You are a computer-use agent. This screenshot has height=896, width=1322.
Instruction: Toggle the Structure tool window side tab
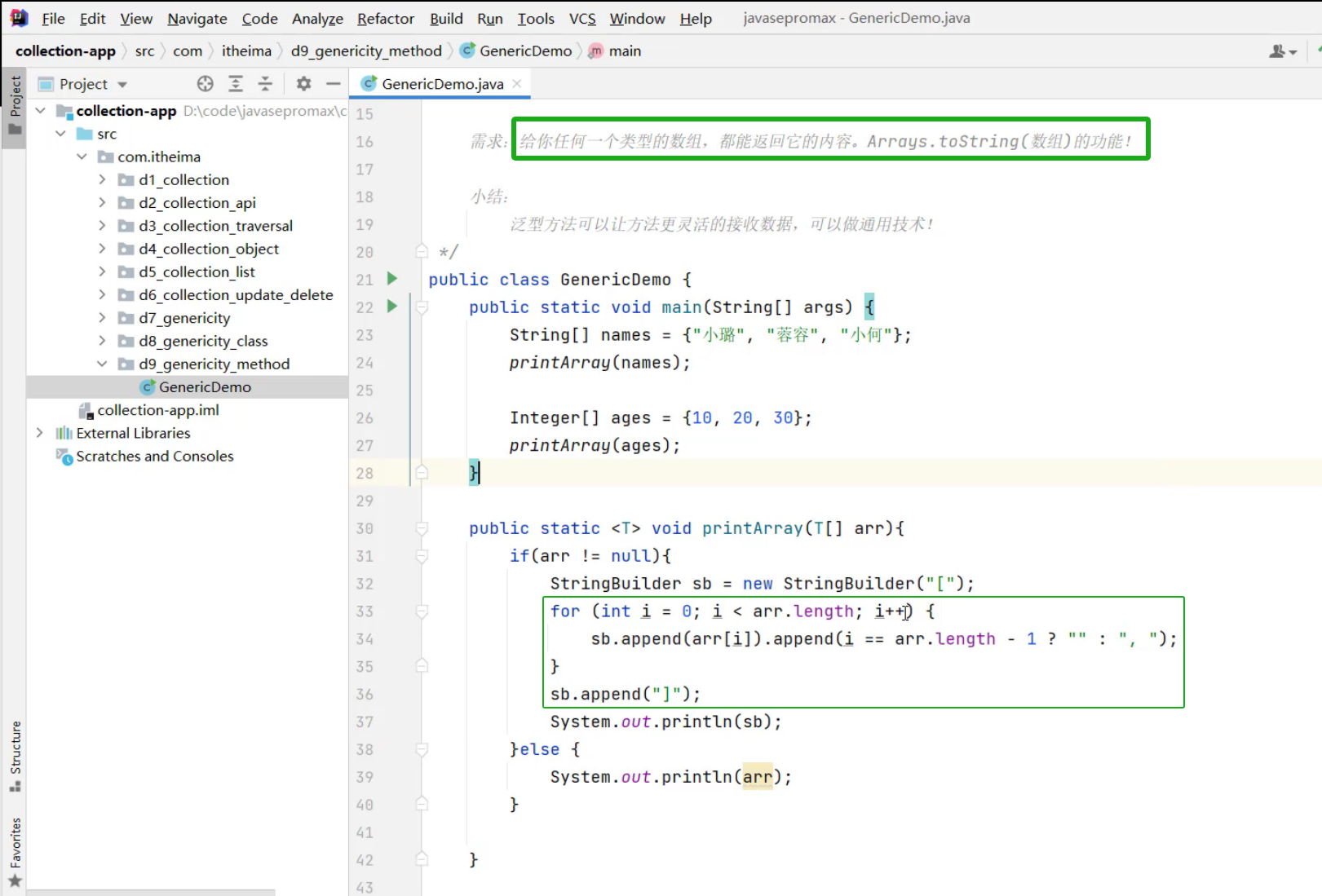click(x=15, y=756)
